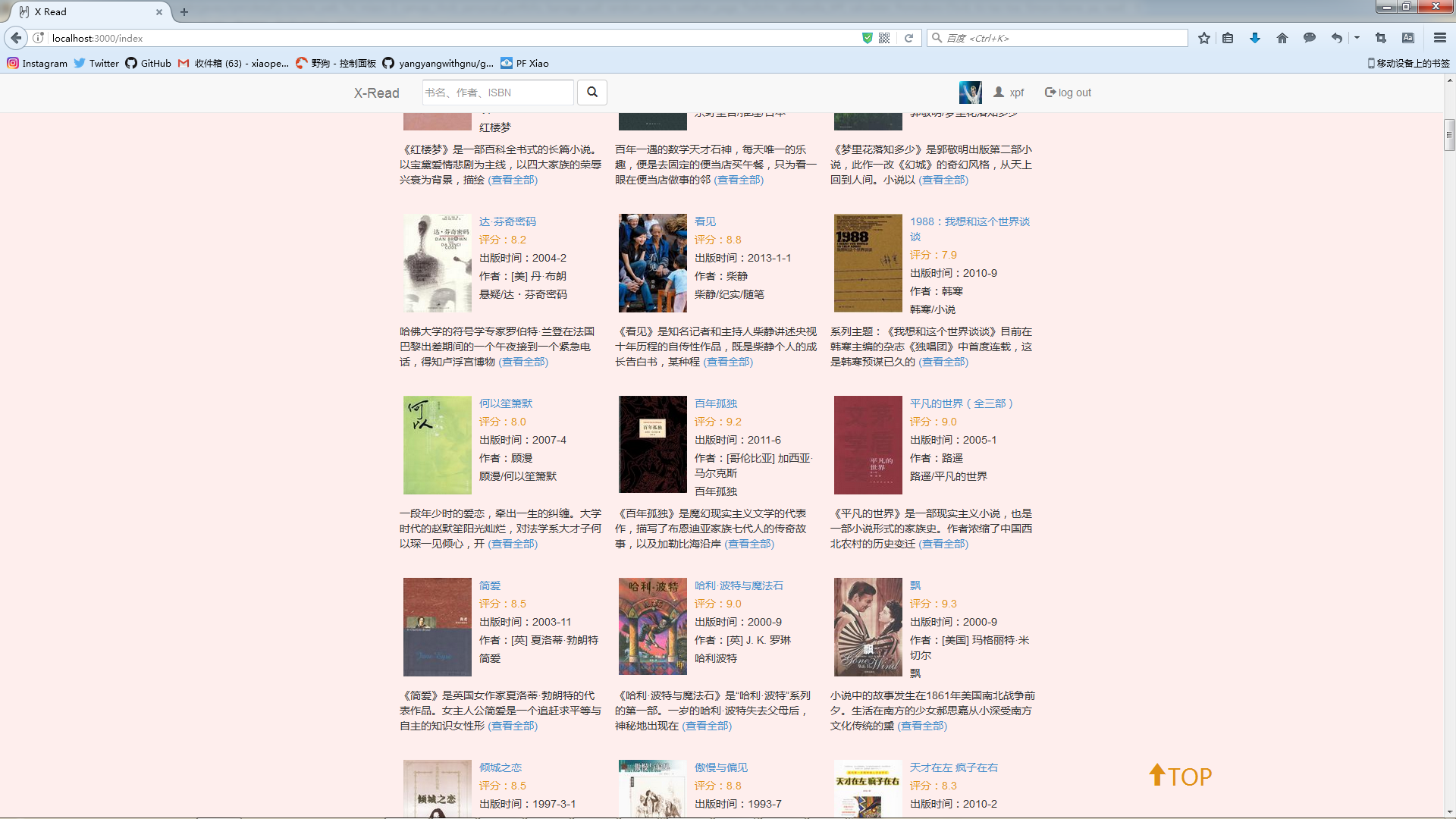Open Gmail inbox bookmark

click(x=234, y=64)
